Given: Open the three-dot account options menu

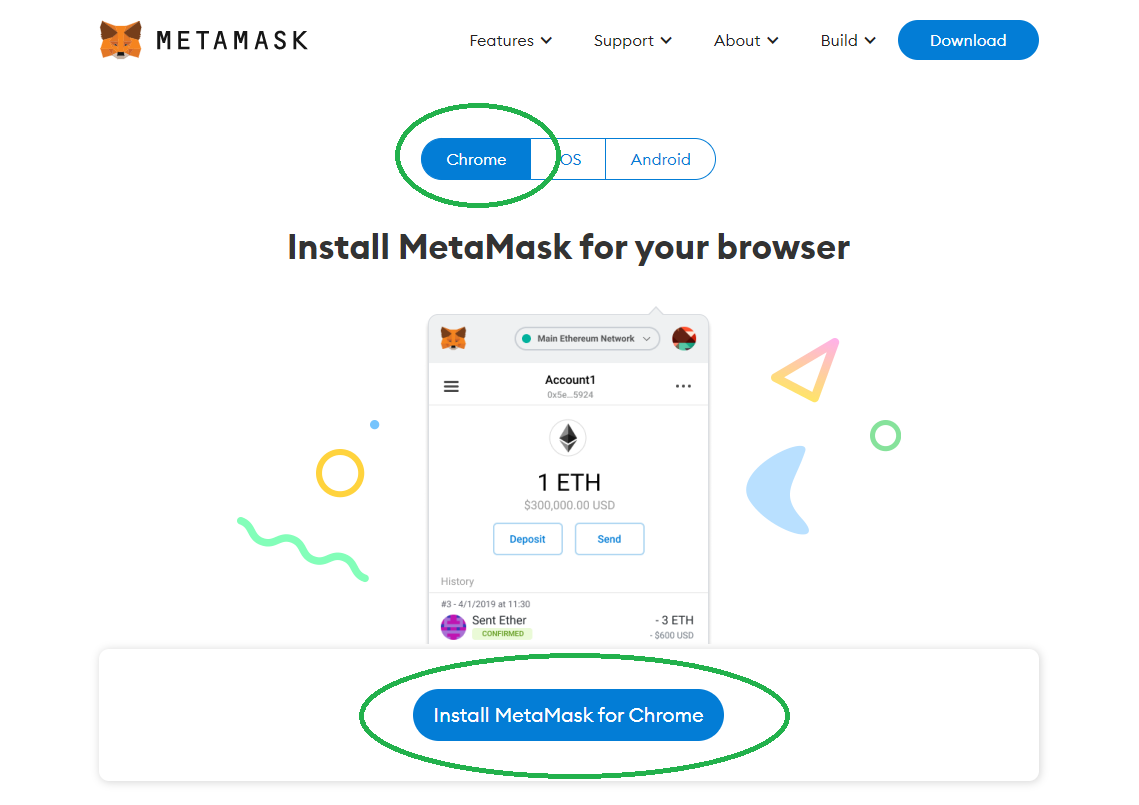Looking at the screenshot, I should click(x=683, y=386).
